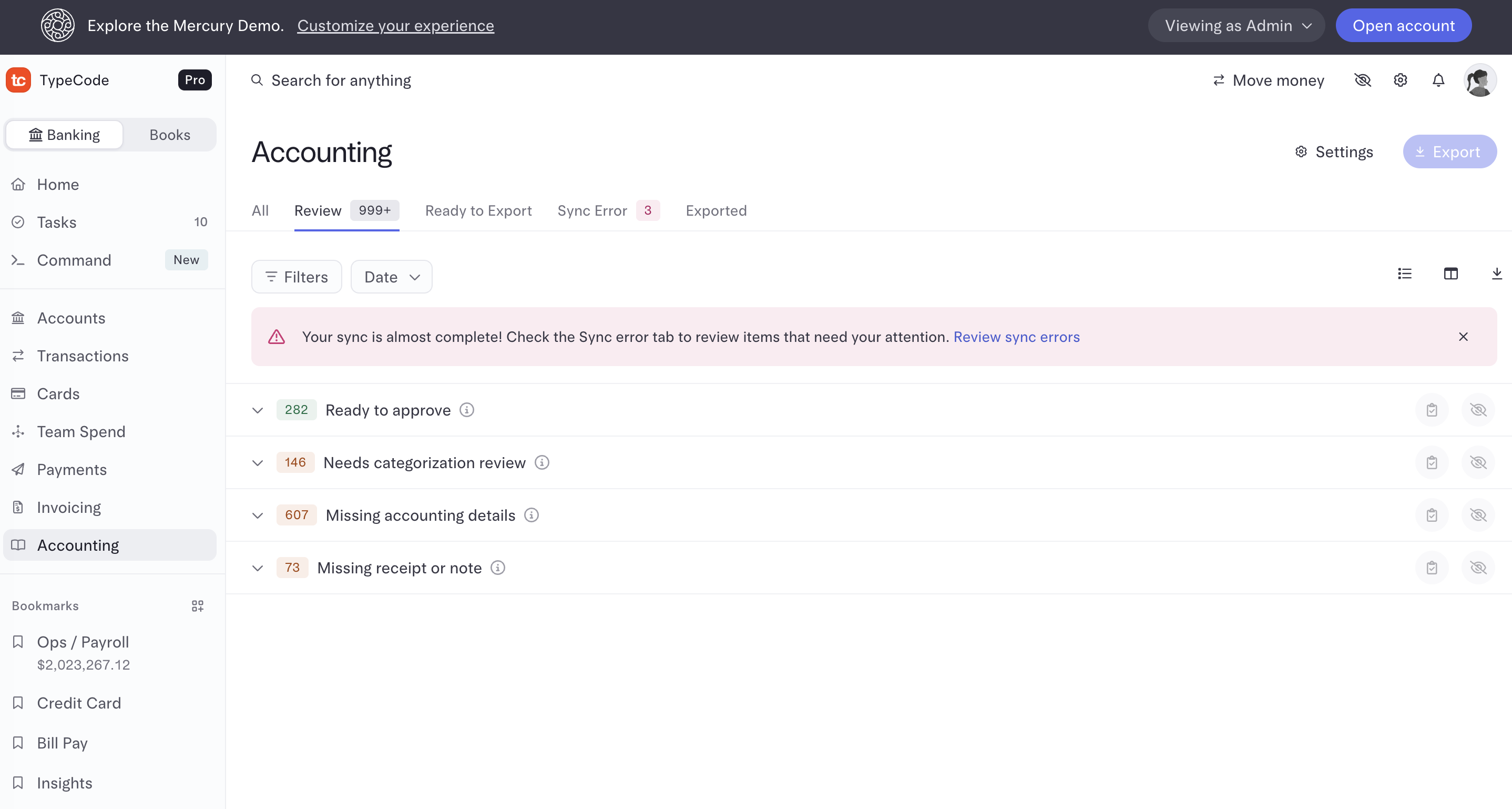Dismiss the sync warning banner
Viewport: 1512px width, 809px height.
click(1463, 337)
